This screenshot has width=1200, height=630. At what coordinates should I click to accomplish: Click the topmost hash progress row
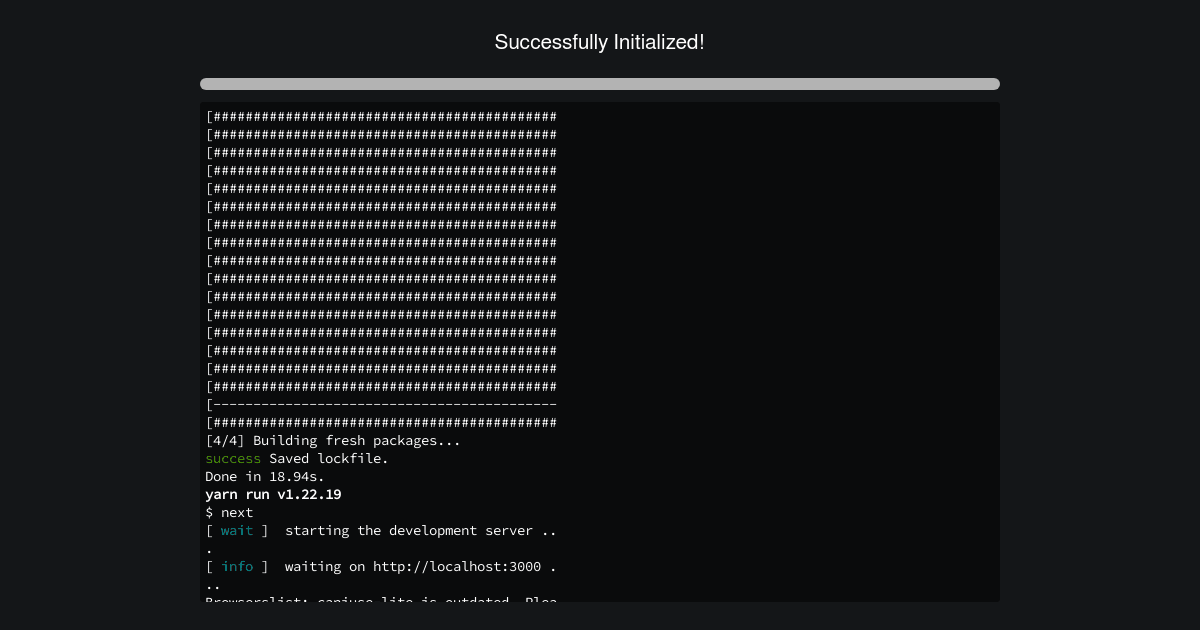381,117
